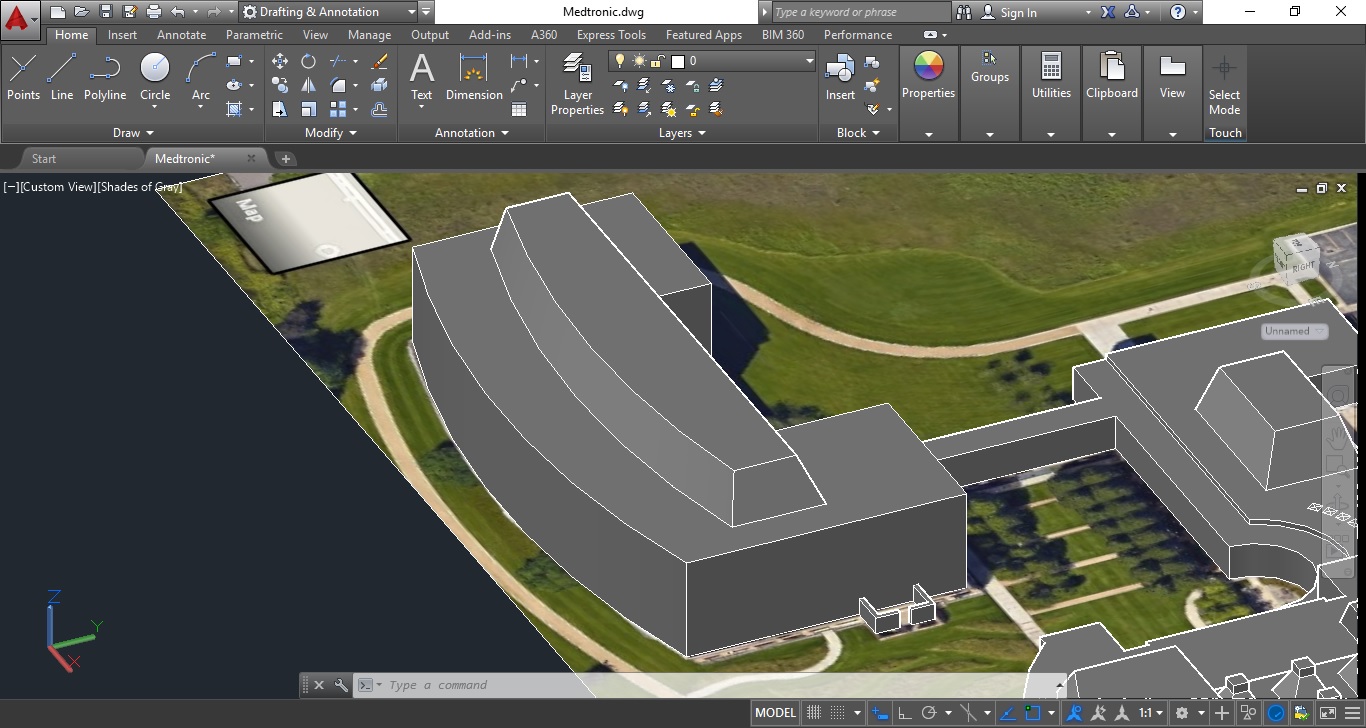This screenshot has width=1366, height=728.
Task: Toggle polar tracking in status bar
Action: click(x=929, y=713)
